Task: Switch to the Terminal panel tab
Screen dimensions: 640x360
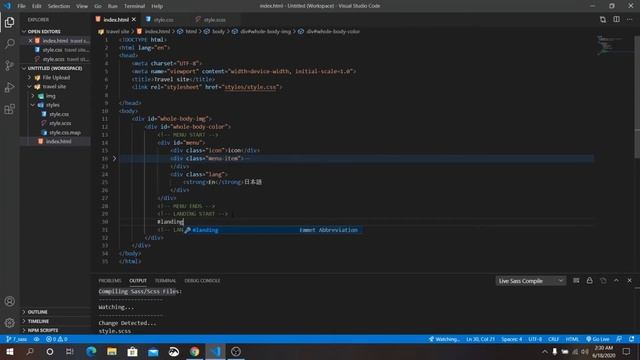Action: point(165,281)
